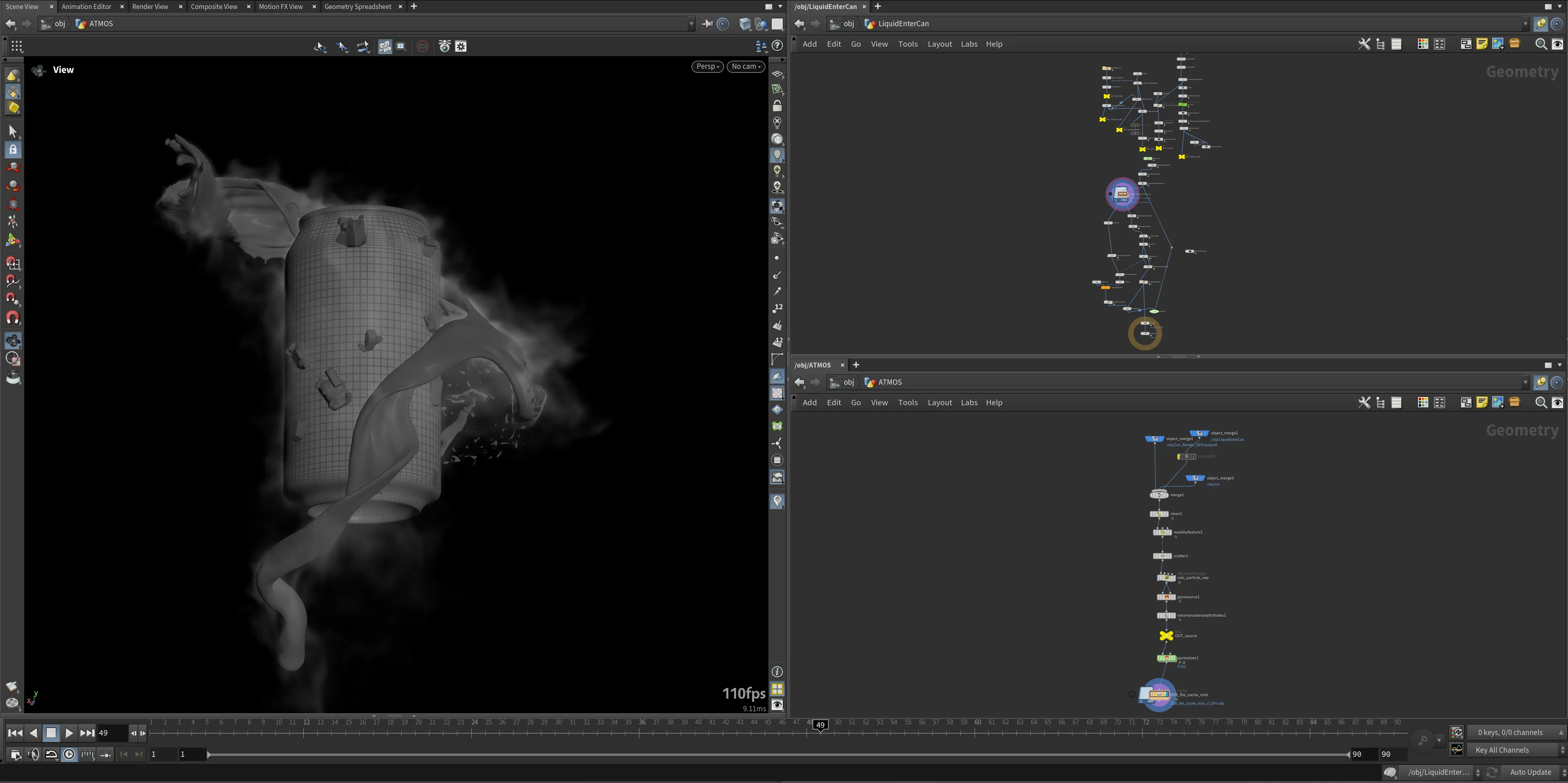The width and height of the screenshot is (1568, 783).
Task: Create a network box in the LiquidEnterCan network toolbar
Action: coord(1466,44)
